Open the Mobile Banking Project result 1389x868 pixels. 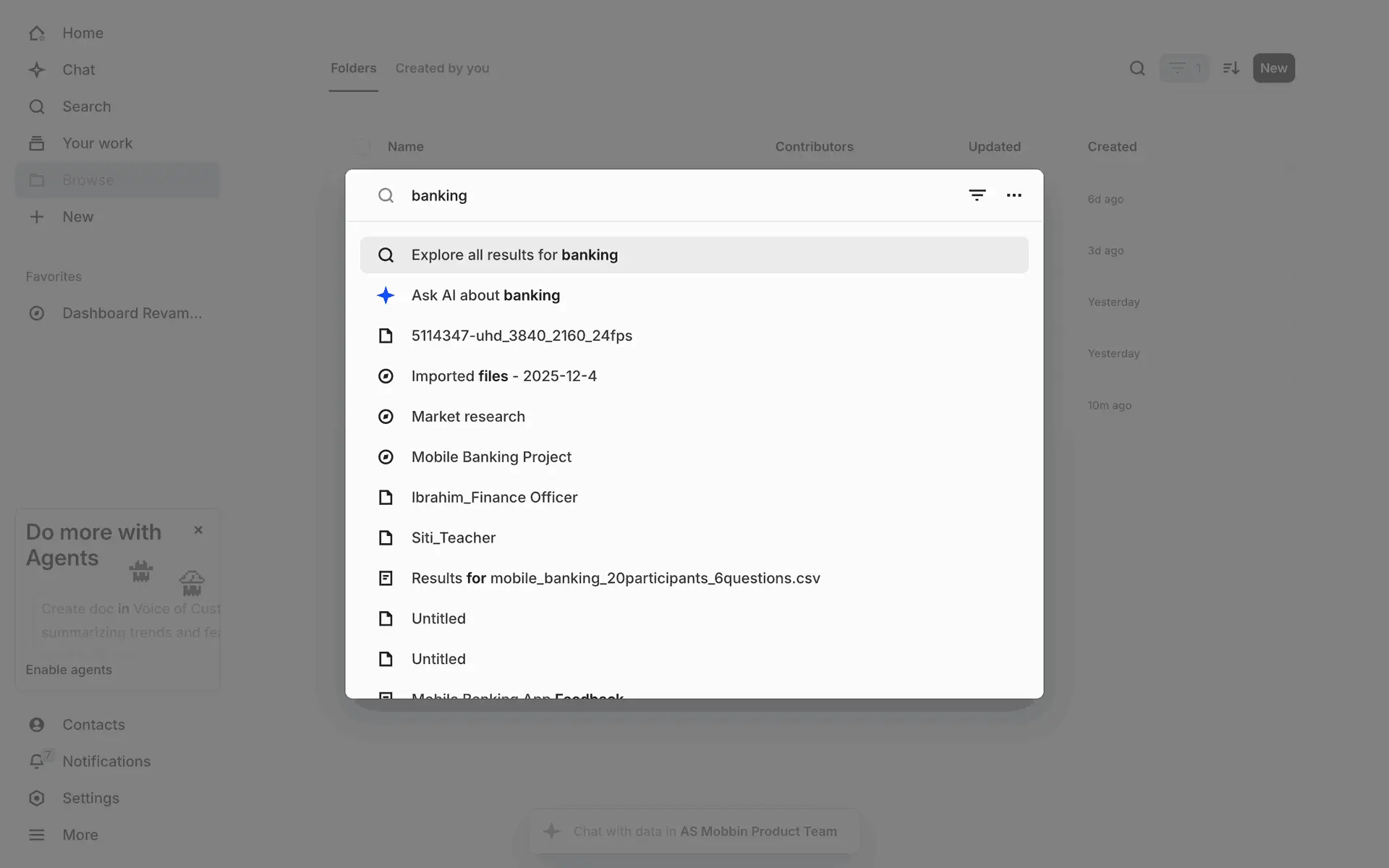(x=491, y=457)
